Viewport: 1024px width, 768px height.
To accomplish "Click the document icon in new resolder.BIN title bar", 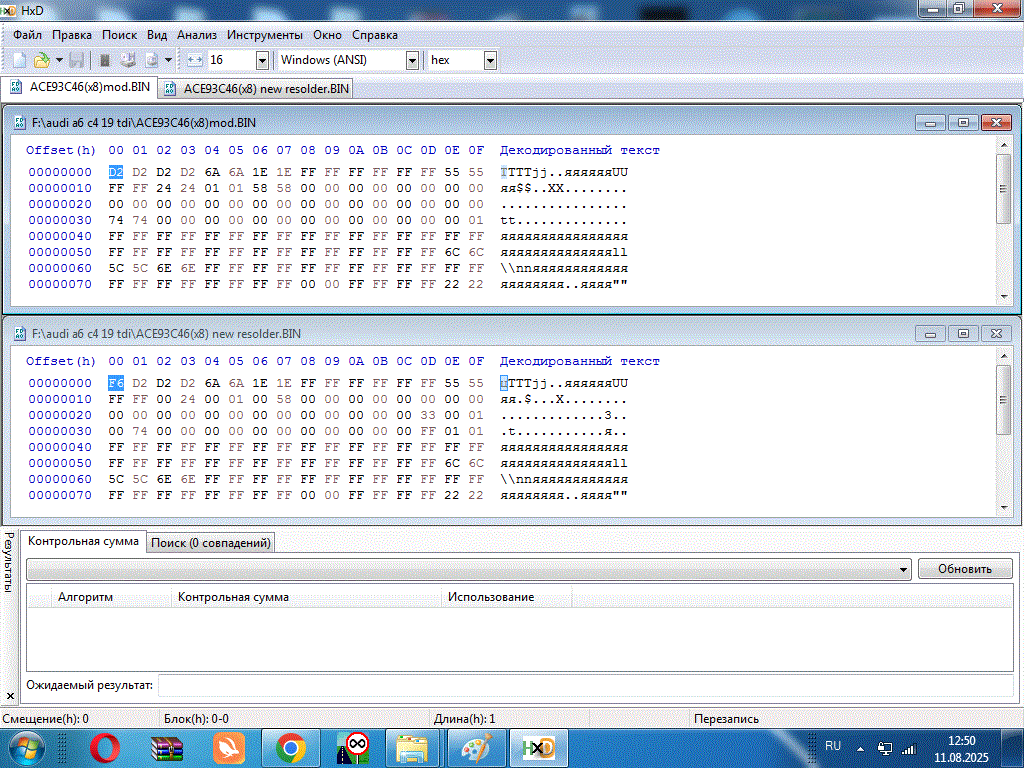I will point(20,334).
